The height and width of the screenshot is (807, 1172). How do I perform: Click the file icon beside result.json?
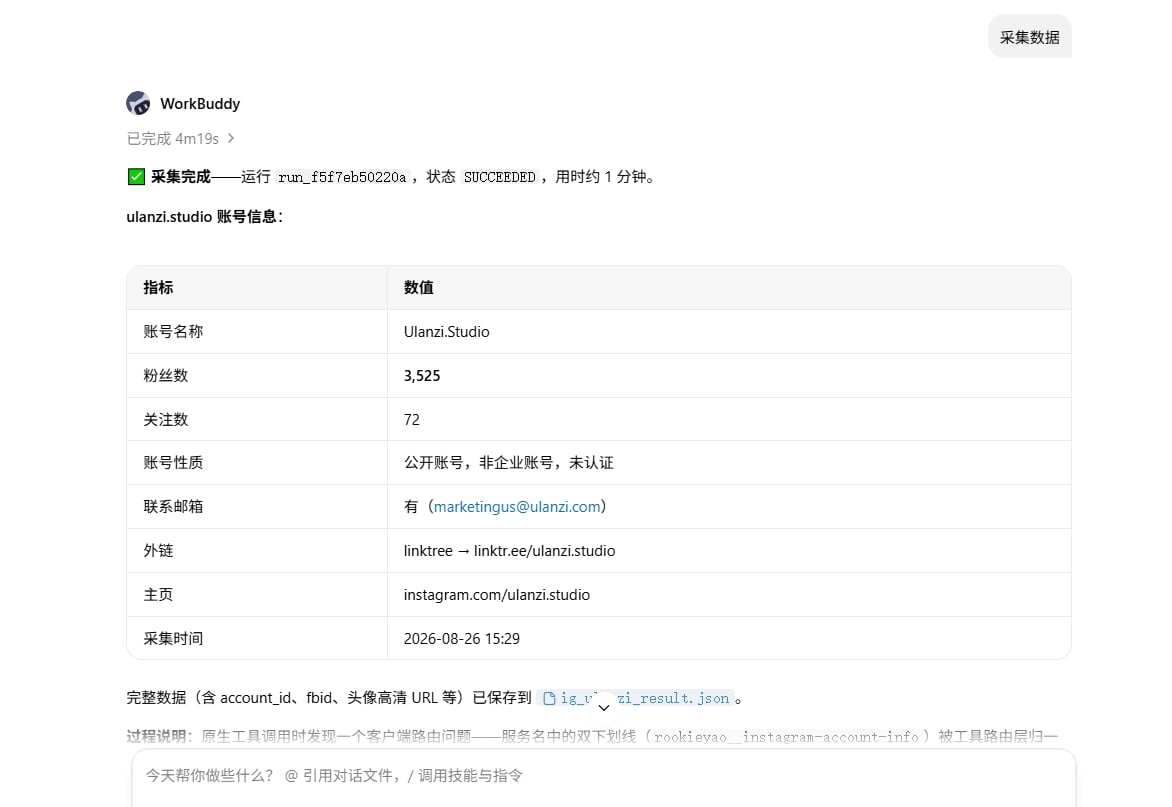tap(549, 698)
